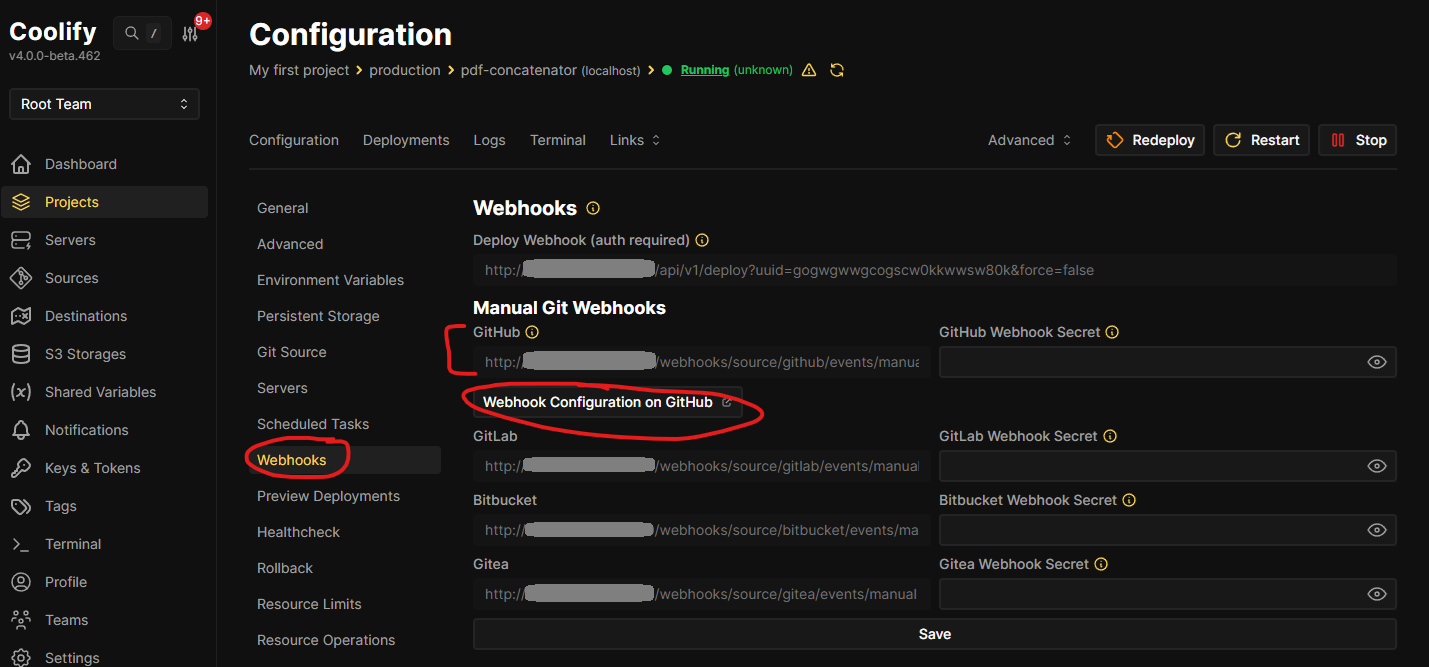Image resolution: width=1429 pixels, height=667 pixels.
Task: Click the GitHub Webhook Secret input field
Action: click(x=1168, y=362)
